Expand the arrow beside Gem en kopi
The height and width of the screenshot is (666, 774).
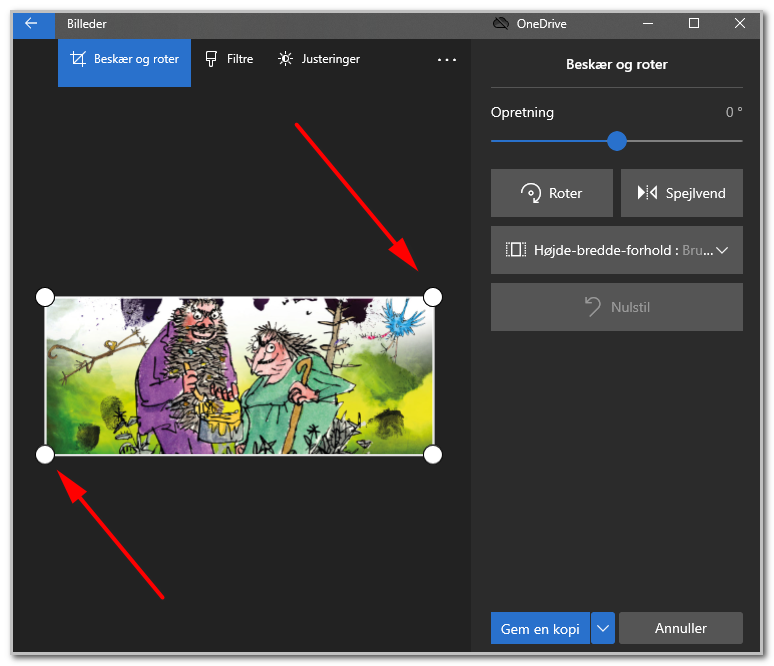[x=603, y=628]
